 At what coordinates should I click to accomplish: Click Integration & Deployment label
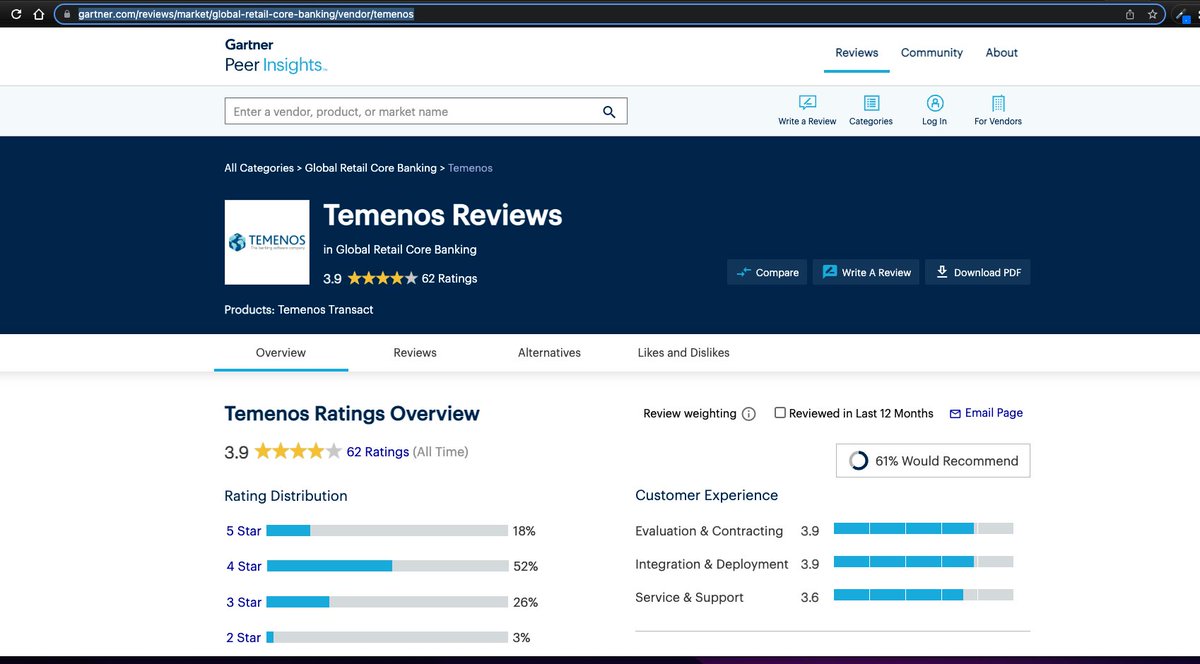point(712,564)
